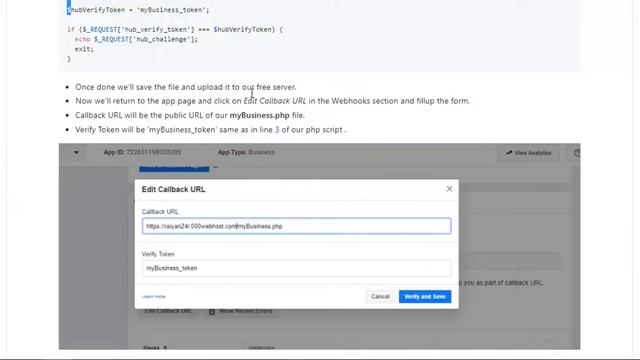The height and width of the screenshot is (360, 640).
Task: Click the 'Verify Token will be' bullet
Action: (211, 130)
